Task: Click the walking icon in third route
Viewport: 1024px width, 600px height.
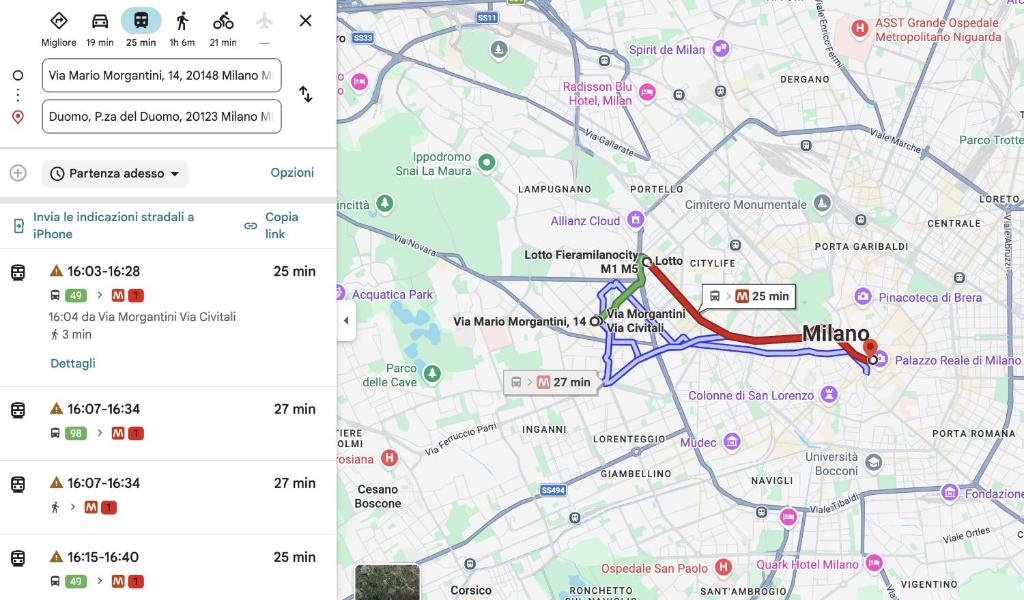Action: coord(56,507)
